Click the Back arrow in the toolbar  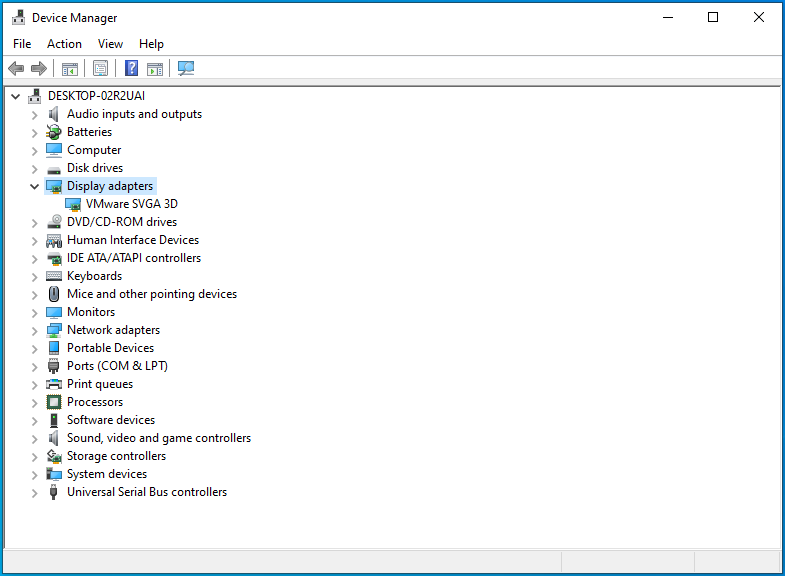click(x=16, y=68)
